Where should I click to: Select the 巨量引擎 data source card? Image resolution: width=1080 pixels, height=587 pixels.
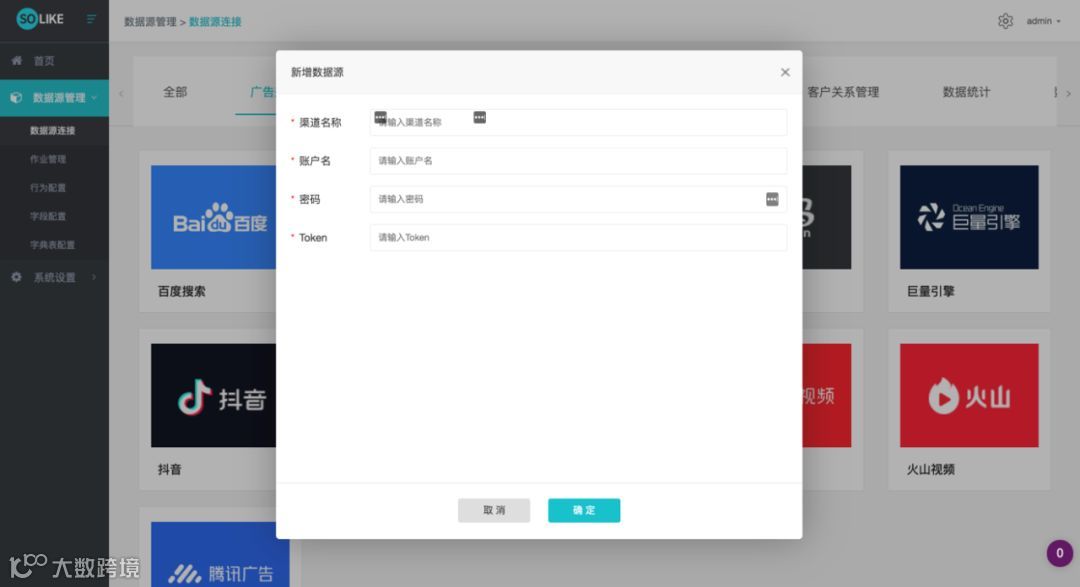coord(968,231)
